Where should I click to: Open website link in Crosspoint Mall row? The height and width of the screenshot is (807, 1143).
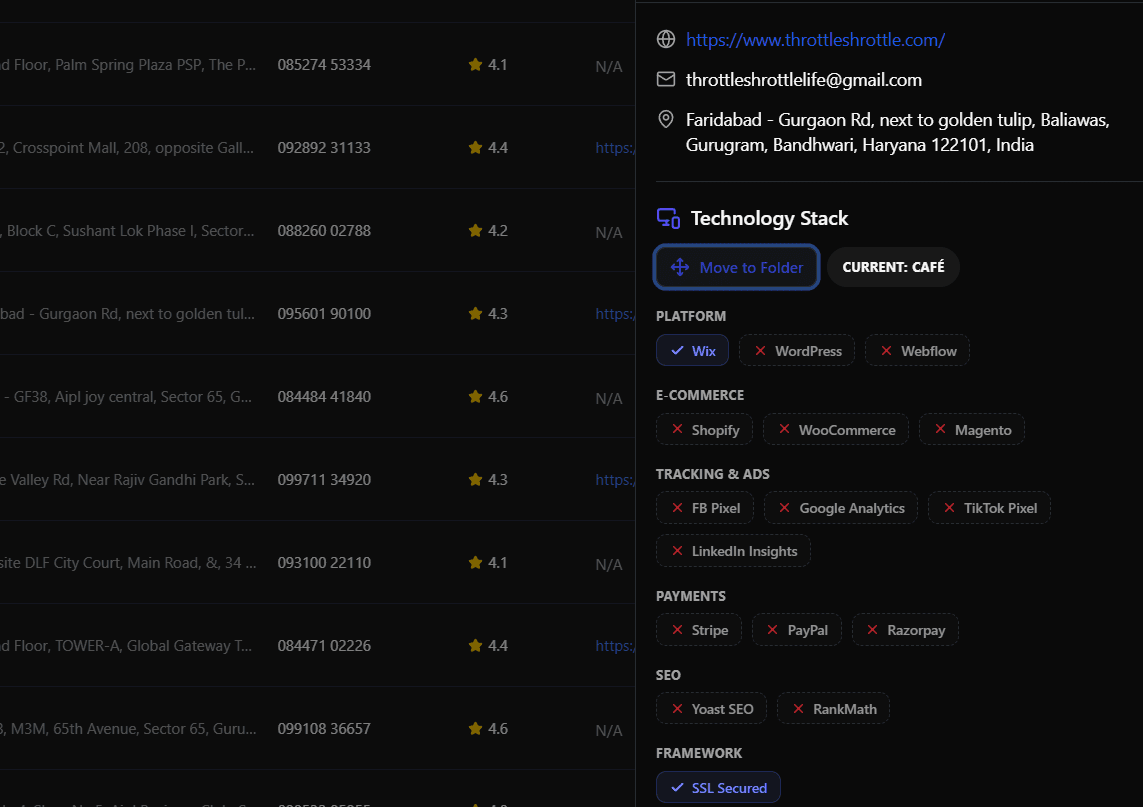615,148
